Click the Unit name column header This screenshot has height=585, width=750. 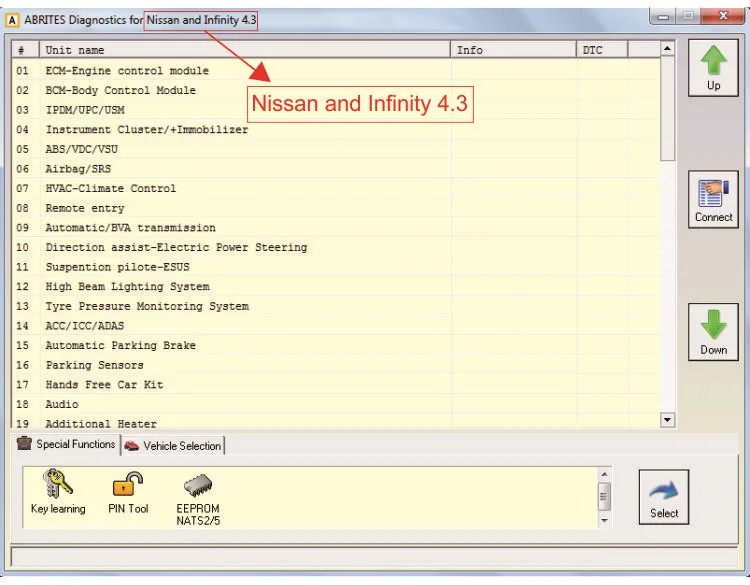244,50
